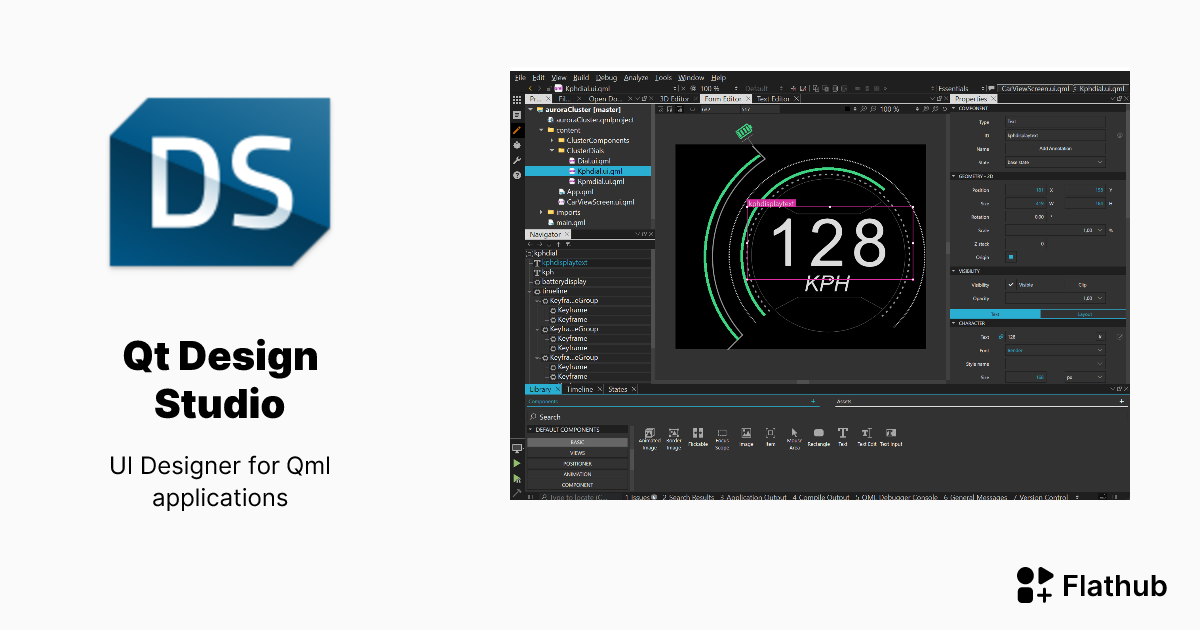The width and height of the screenshot is (1200, 630).
Task: Toggle the Visible checkbox in Visibility section
Action: 1011,283
